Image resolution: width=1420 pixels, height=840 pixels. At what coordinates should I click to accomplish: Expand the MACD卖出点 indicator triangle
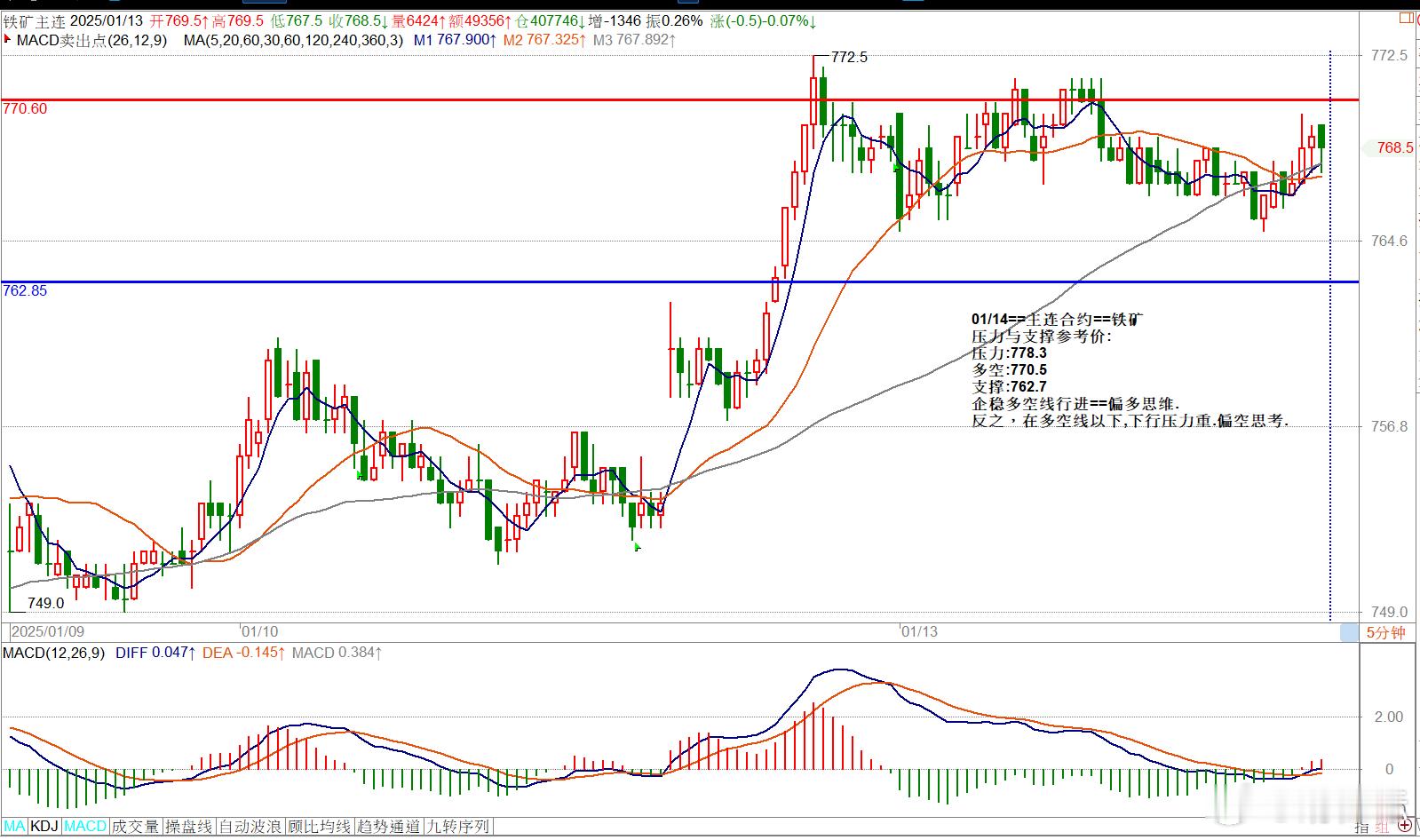[8, 39]
